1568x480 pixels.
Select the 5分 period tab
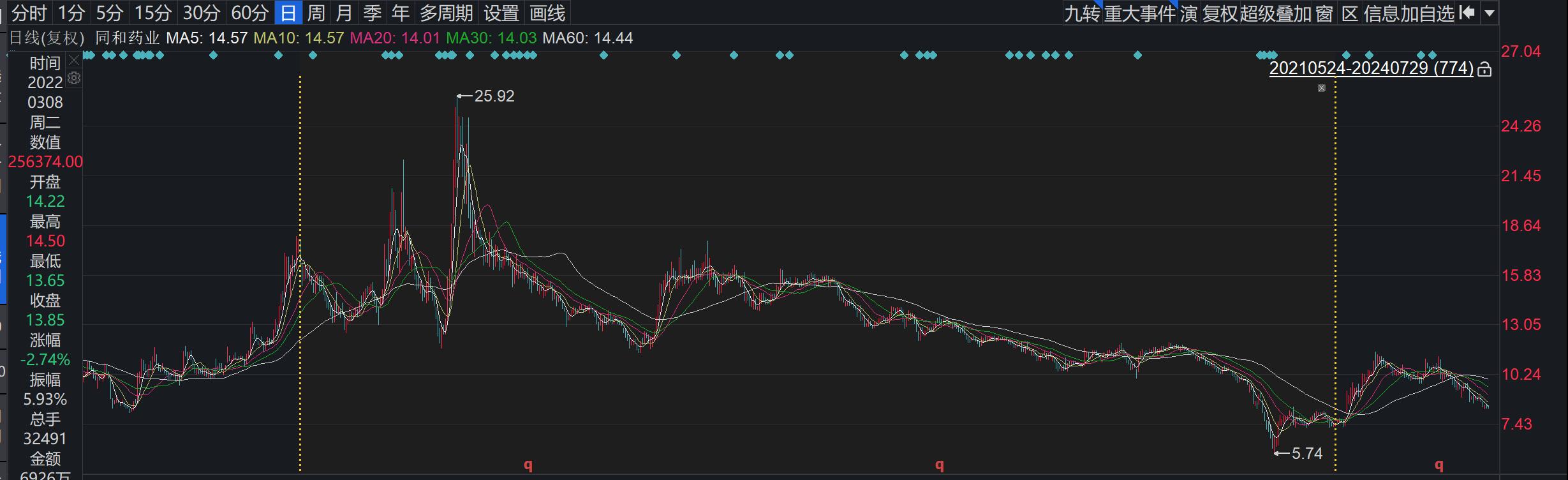(x=109, y=13)
